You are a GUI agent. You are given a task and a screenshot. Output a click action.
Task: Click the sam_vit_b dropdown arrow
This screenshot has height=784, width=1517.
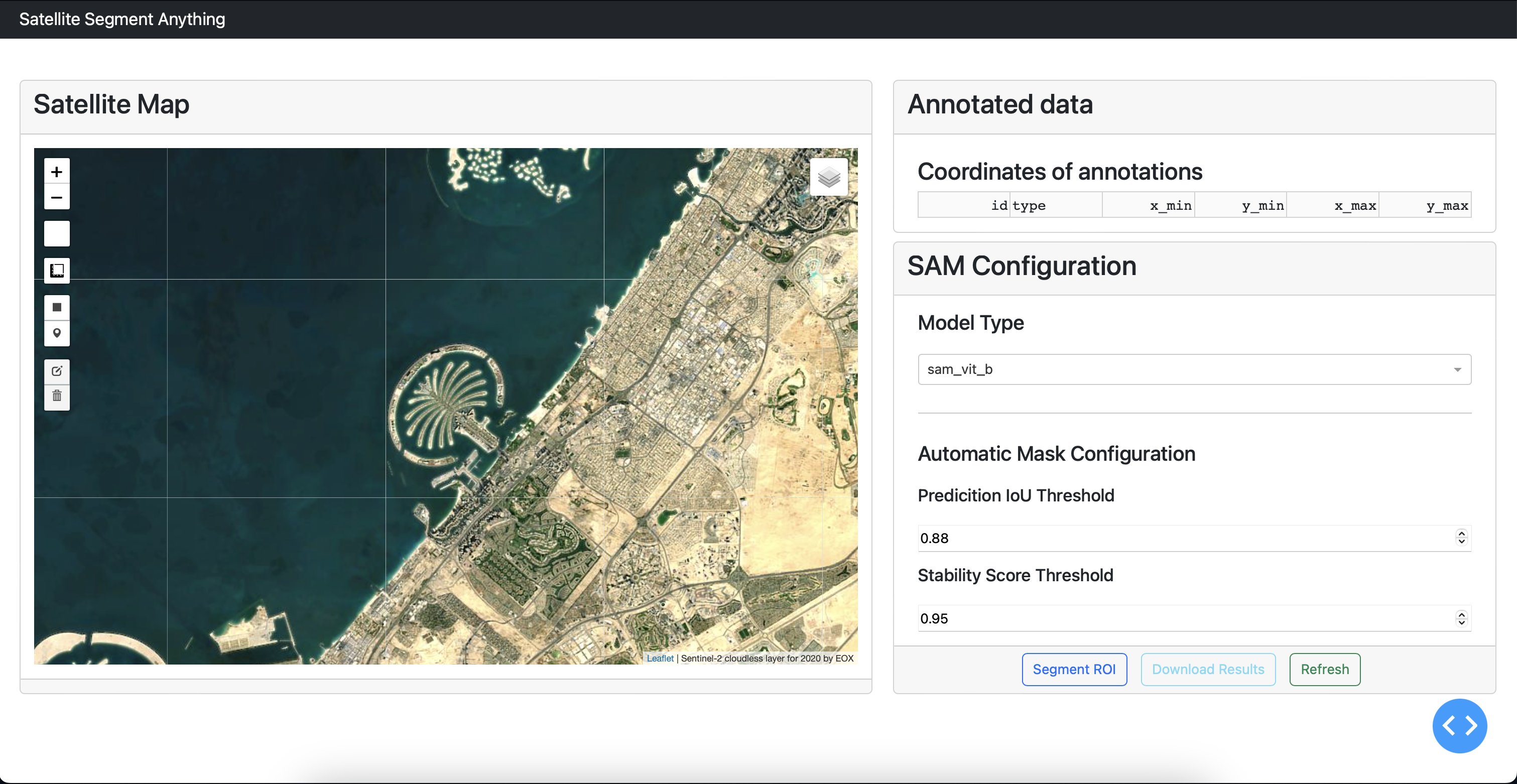pyautogui.click(x=1457, y=370)
